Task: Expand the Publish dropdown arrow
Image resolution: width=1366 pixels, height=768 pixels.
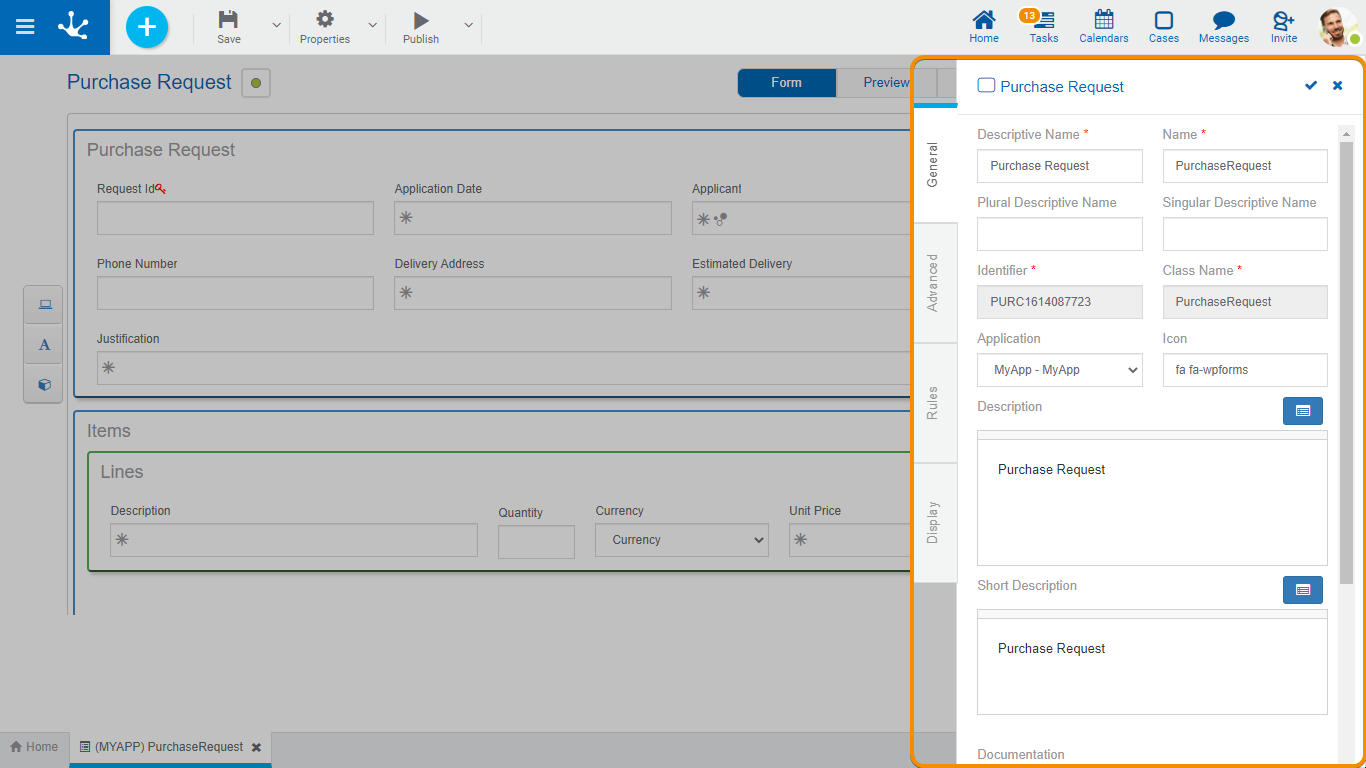Action: [468, 26]
